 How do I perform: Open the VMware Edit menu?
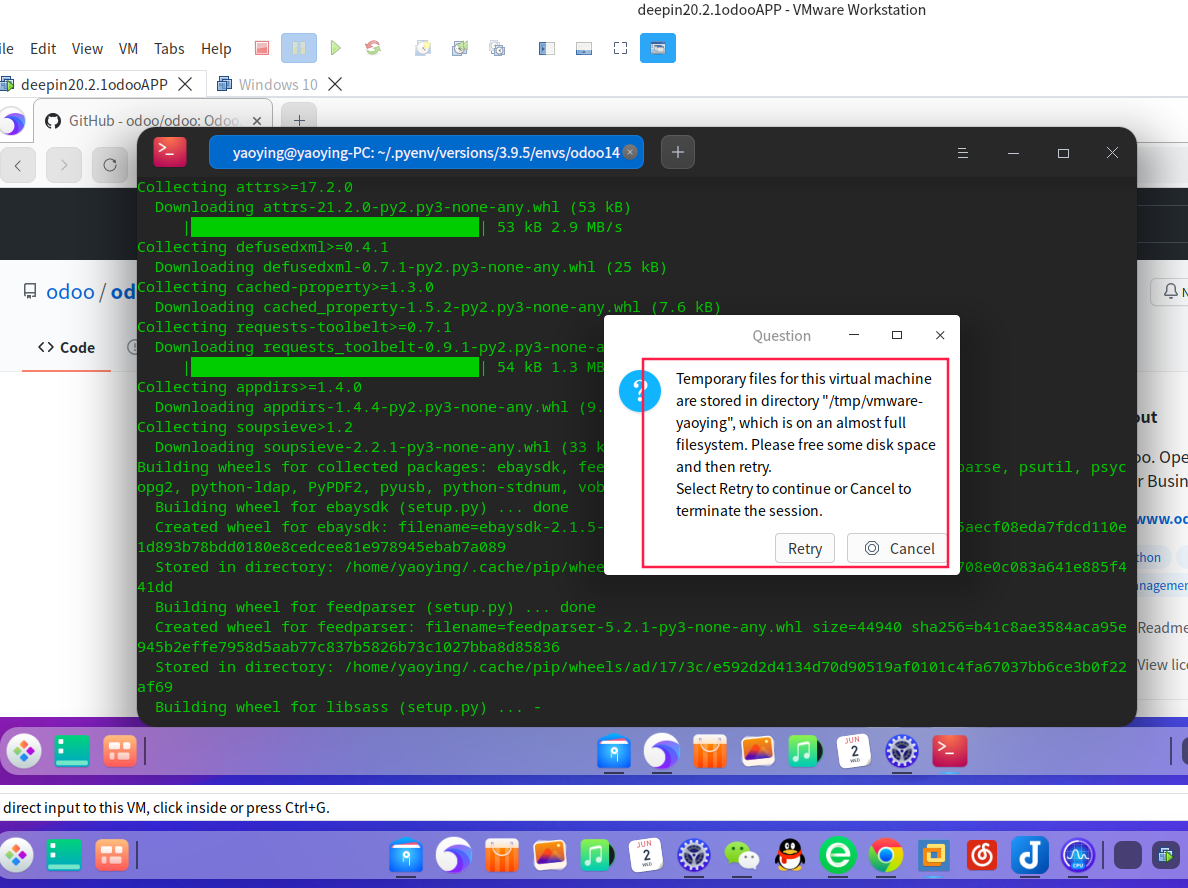(x=43, y=48)
